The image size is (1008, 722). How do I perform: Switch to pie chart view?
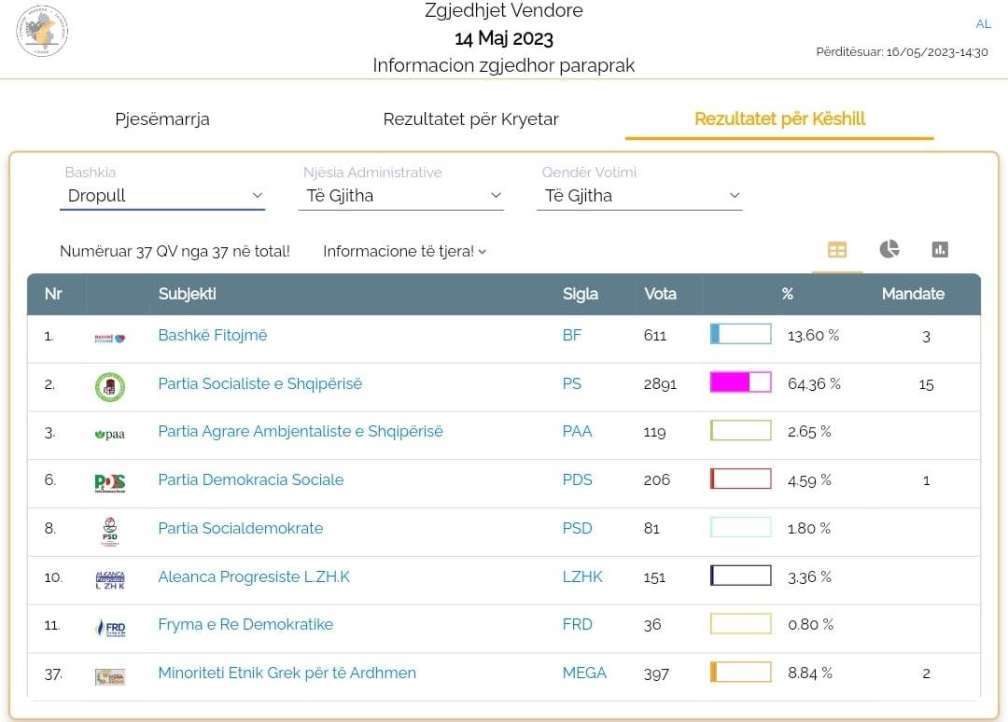(889, 250)
